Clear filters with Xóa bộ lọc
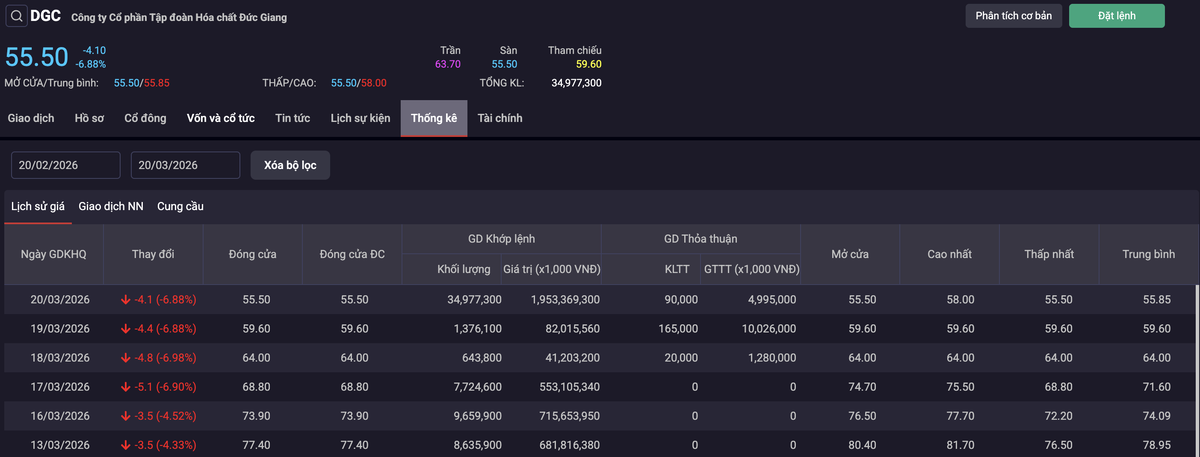The image size is (1200, 457). pos(290,165)
